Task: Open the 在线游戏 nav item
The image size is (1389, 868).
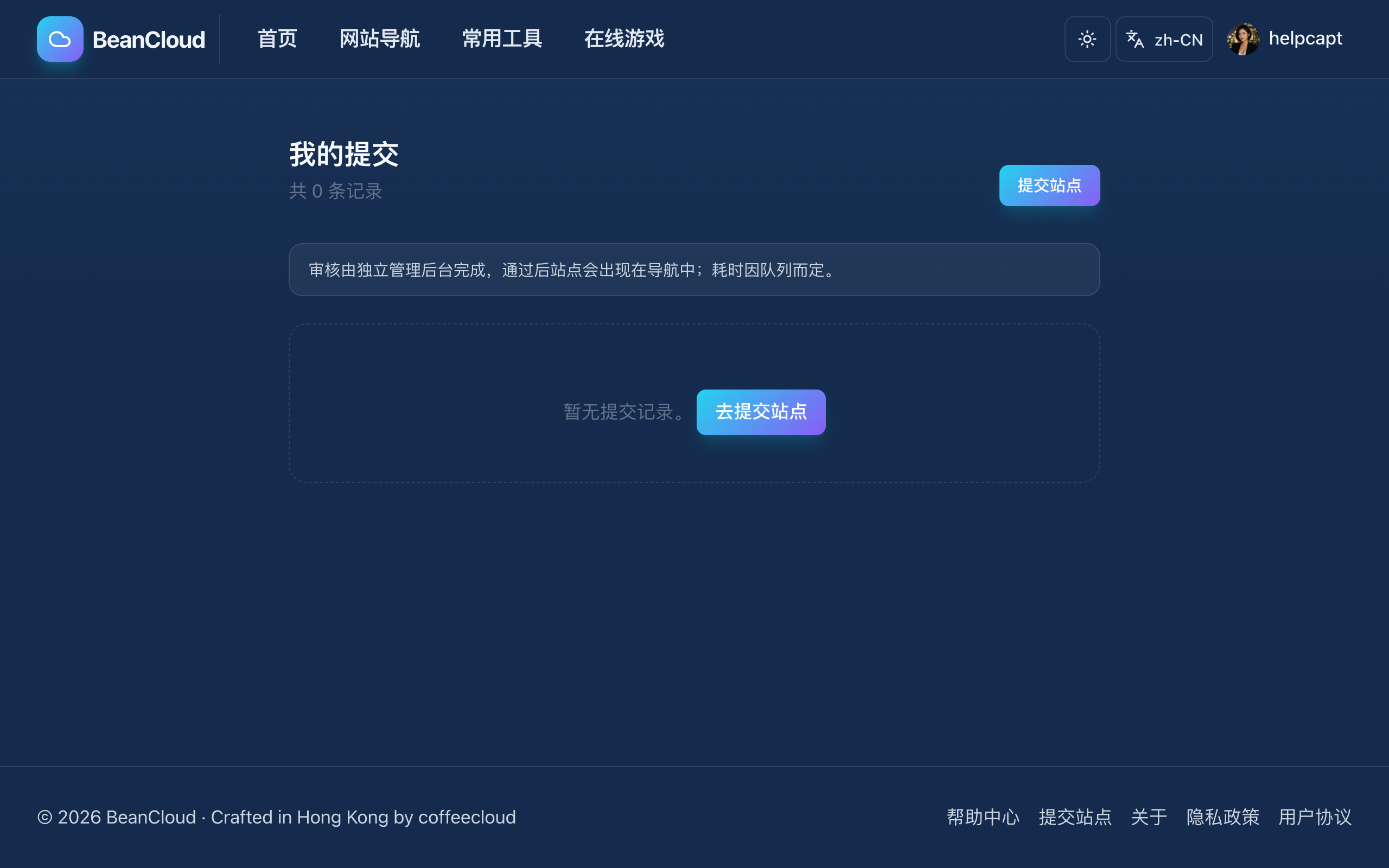Action: pos(624,39)
